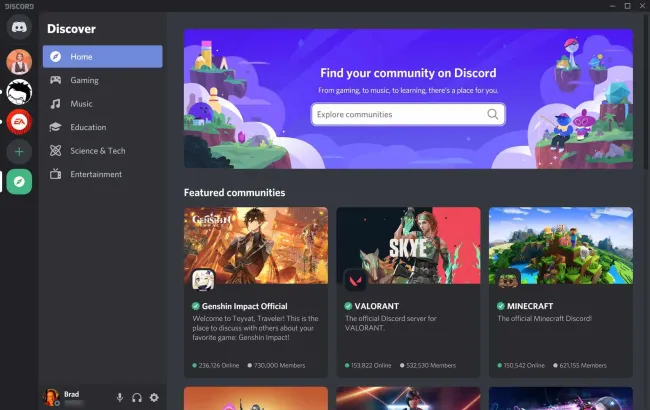Click the '532,530 Members' count
This screenshot has width=650, height=410.
[x=428, y=365]
